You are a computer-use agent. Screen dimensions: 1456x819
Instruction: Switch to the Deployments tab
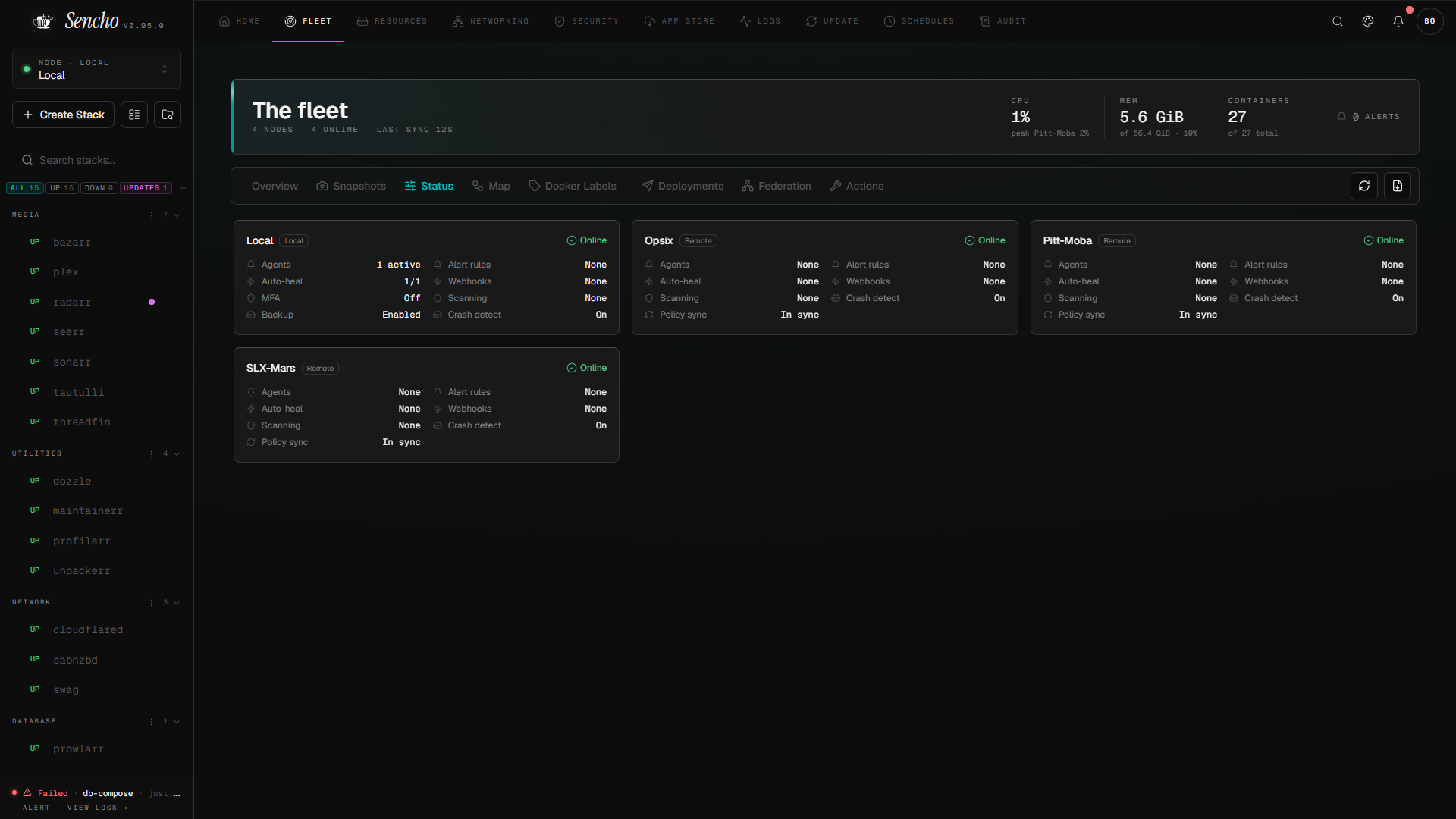pyautogui.click(x=682, y=186)
